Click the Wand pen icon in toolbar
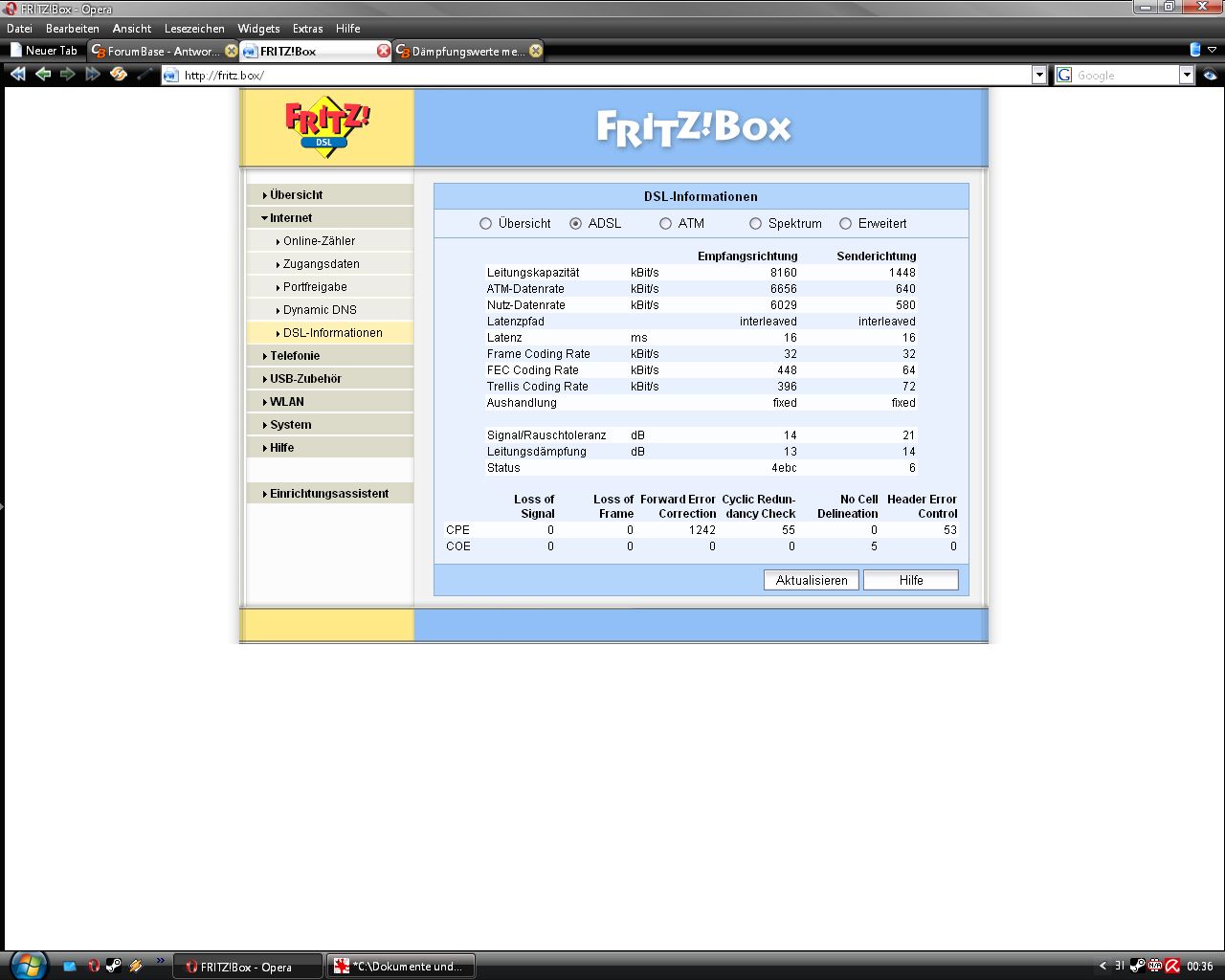1225x980 pixels. point(144,74)
